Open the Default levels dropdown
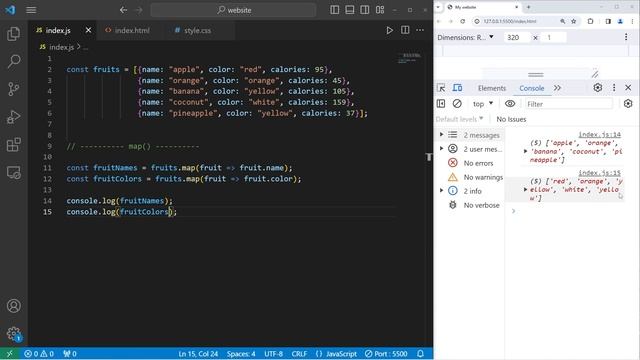 point(460,119)
